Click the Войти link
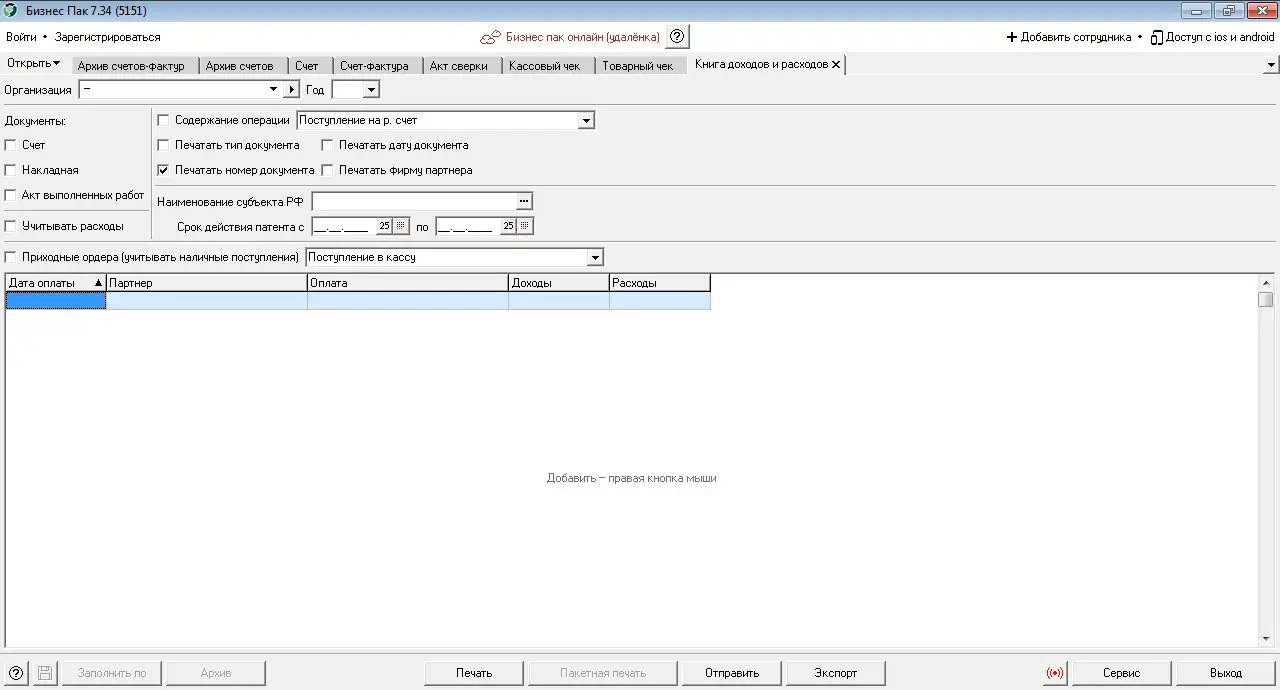This screenshot has width=1280, height=690. click(21, 37)
